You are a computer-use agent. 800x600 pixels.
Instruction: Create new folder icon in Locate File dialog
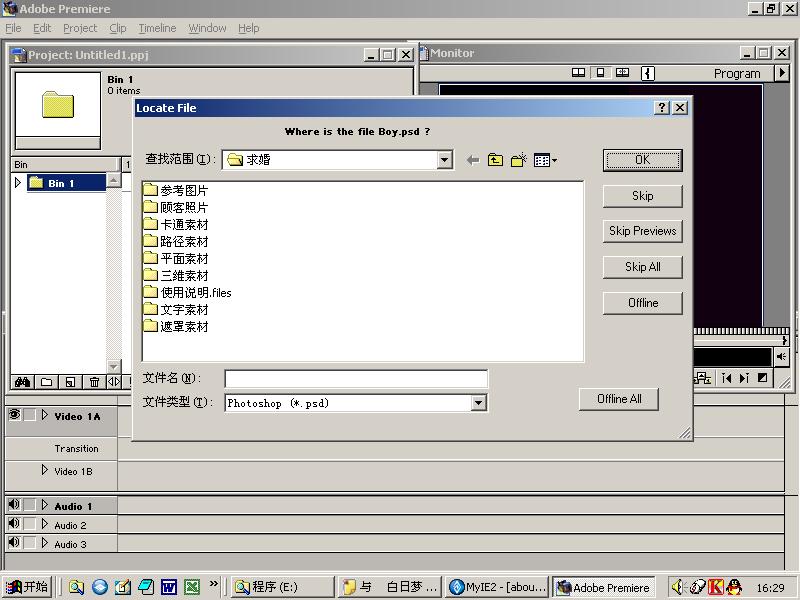tap(518, 160)
